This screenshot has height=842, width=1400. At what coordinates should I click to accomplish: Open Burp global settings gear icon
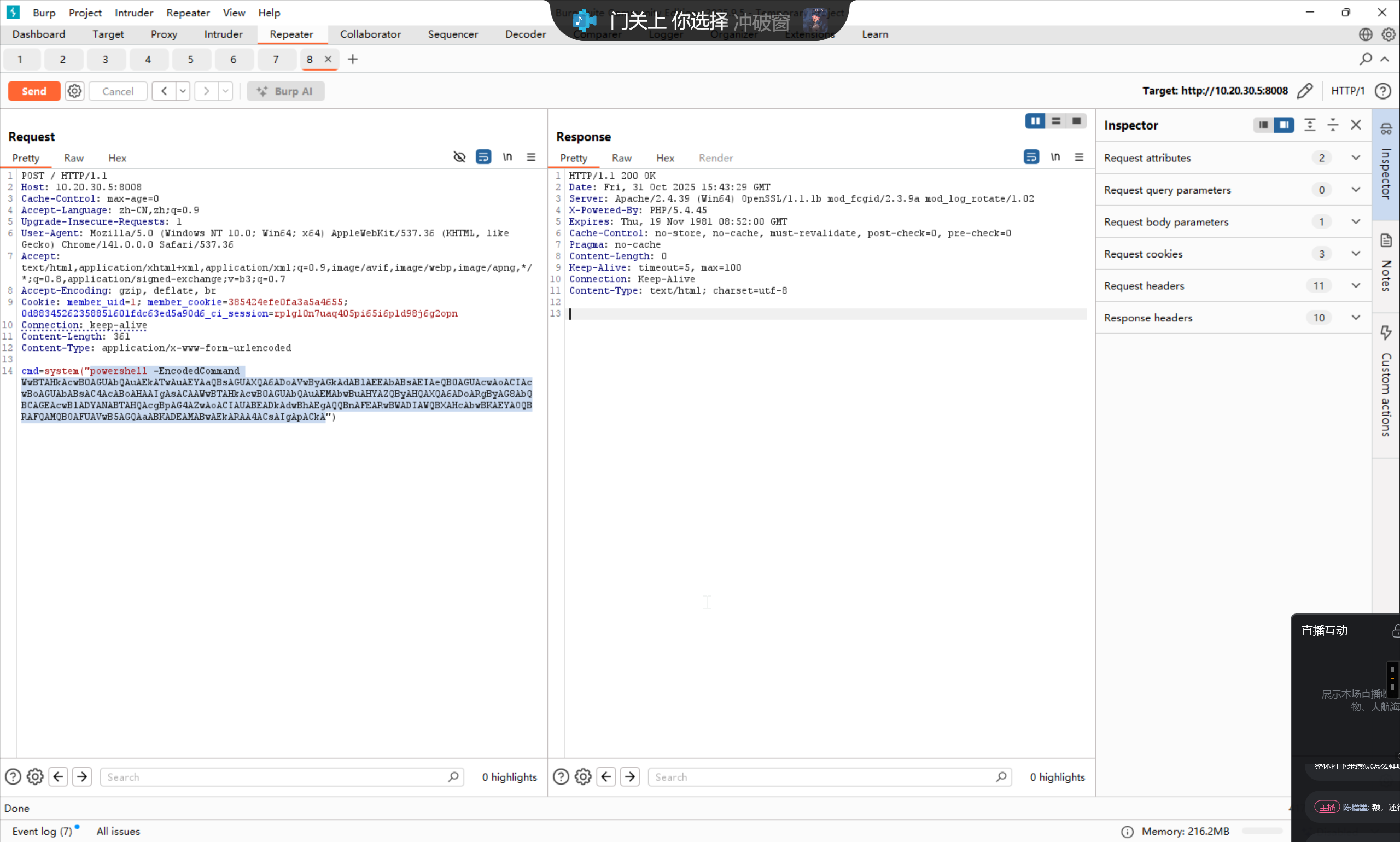pos(1388,34)
